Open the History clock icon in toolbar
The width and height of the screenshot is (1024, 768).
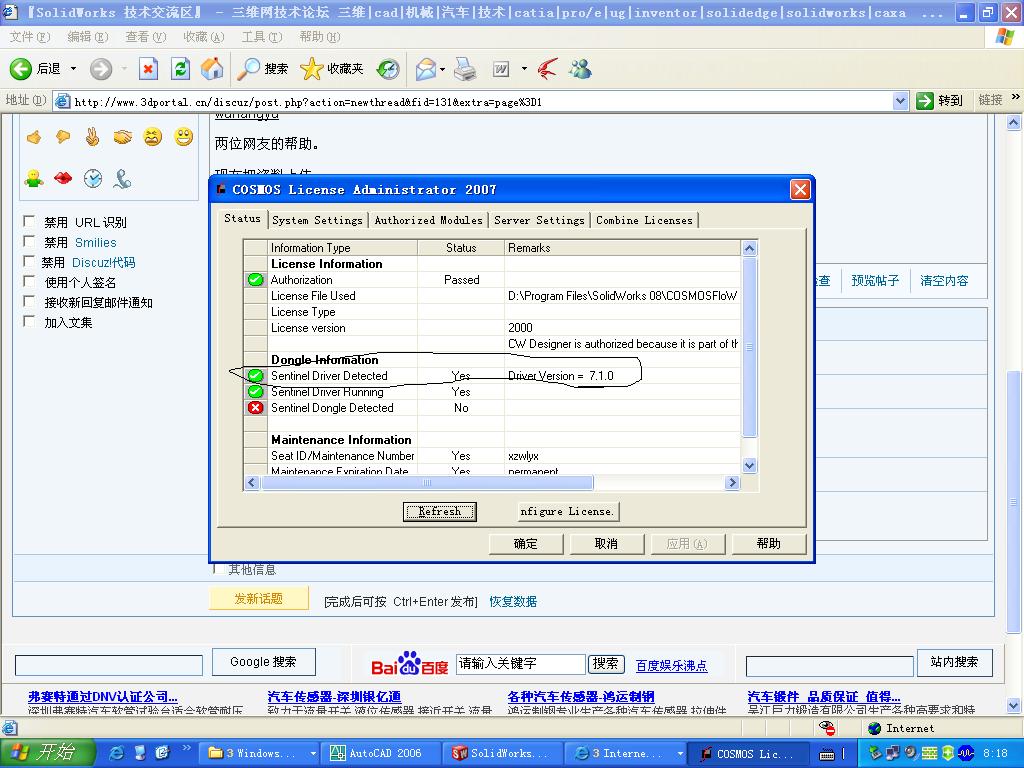[388, 69]
